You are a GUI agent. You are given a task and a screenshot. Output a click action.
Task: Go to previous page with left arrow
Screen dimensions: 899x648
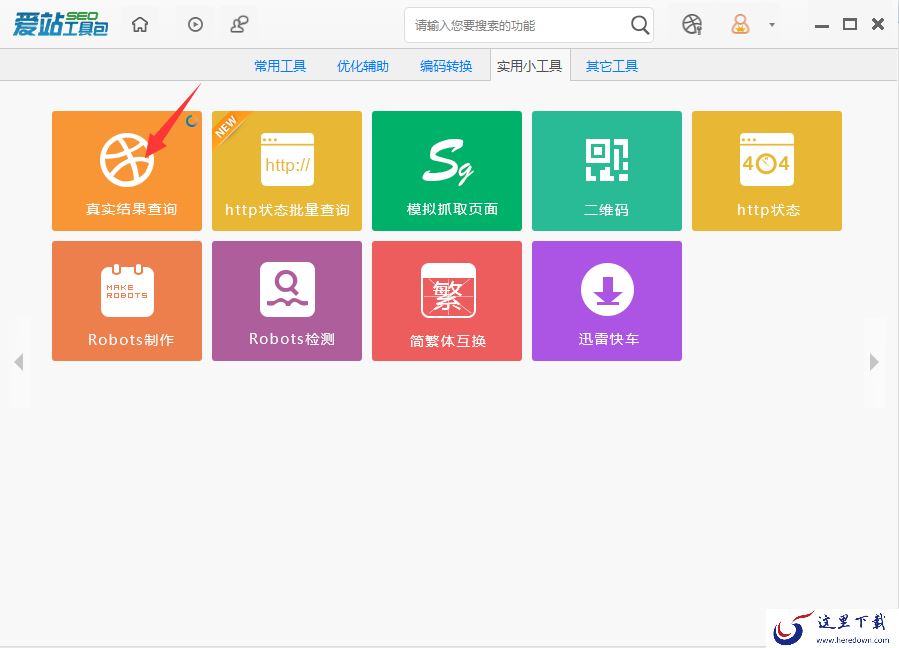coord(19,362)
